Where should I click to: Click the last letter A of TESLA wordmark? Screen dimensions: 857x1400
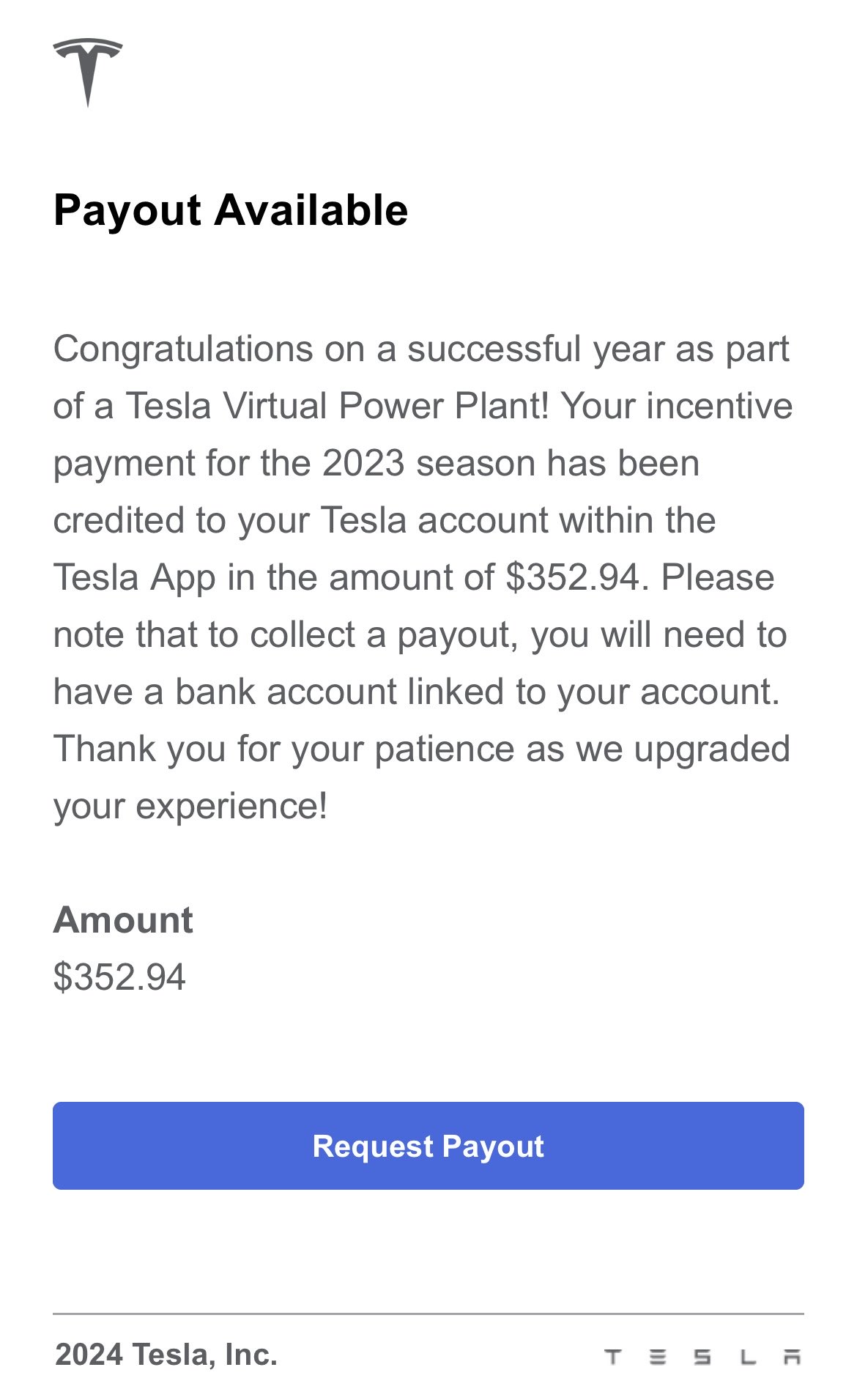coord(793,1357)
